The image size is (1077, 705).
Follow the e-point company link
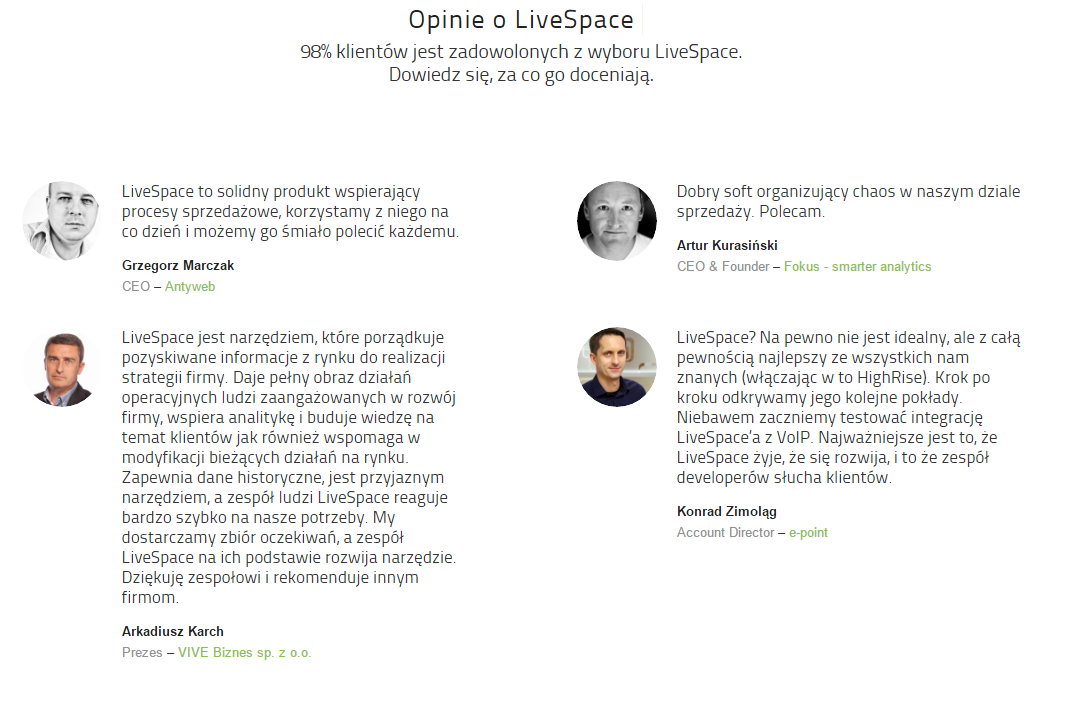(x=808, y=533)
